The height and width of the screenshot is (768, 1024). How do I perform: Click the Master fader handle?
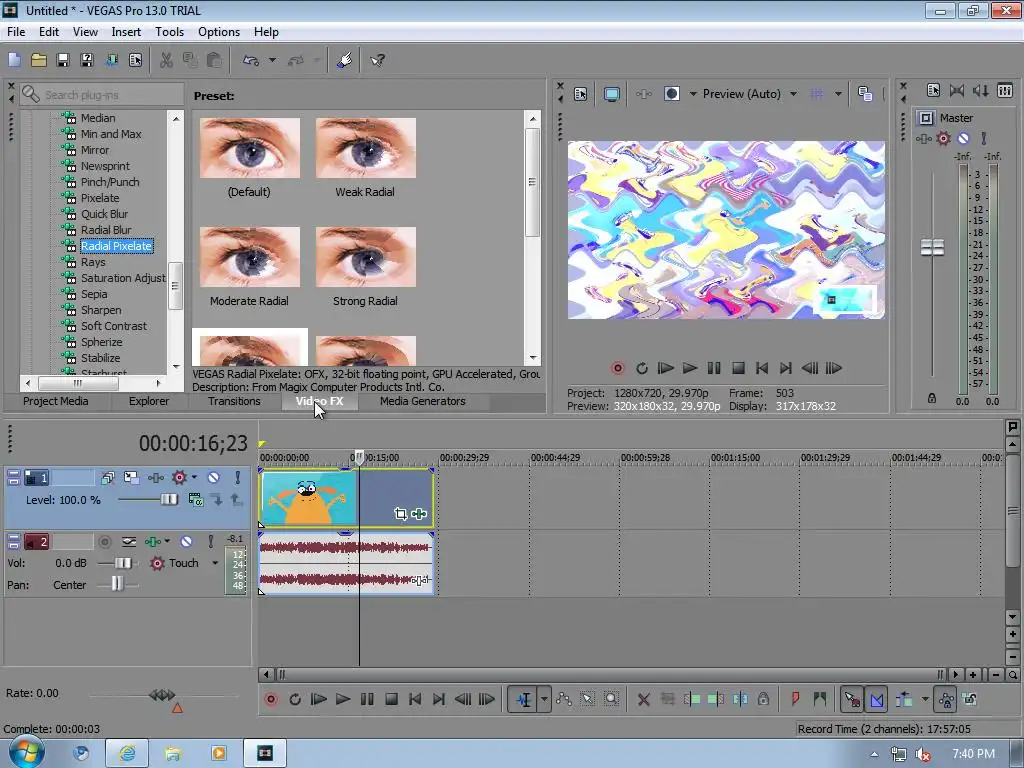coord(932,248)
